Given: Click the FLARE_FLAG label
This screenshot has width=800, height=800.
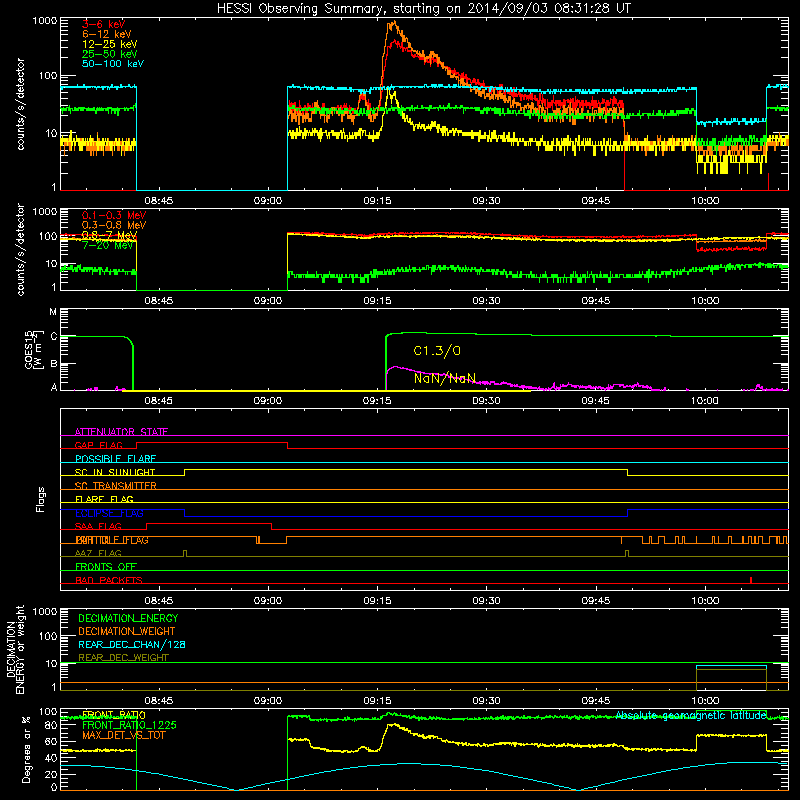Looking at the screenshot, I should tap(104, 499).
